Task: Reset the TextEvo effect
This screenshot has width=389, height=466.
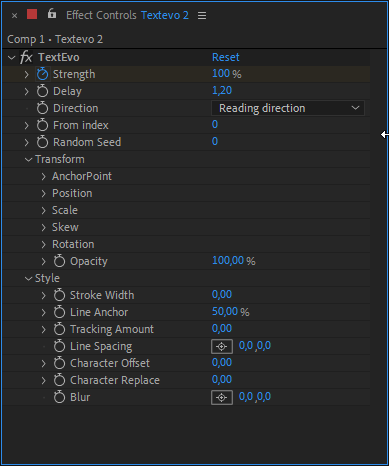Action: tap(226, 57)
